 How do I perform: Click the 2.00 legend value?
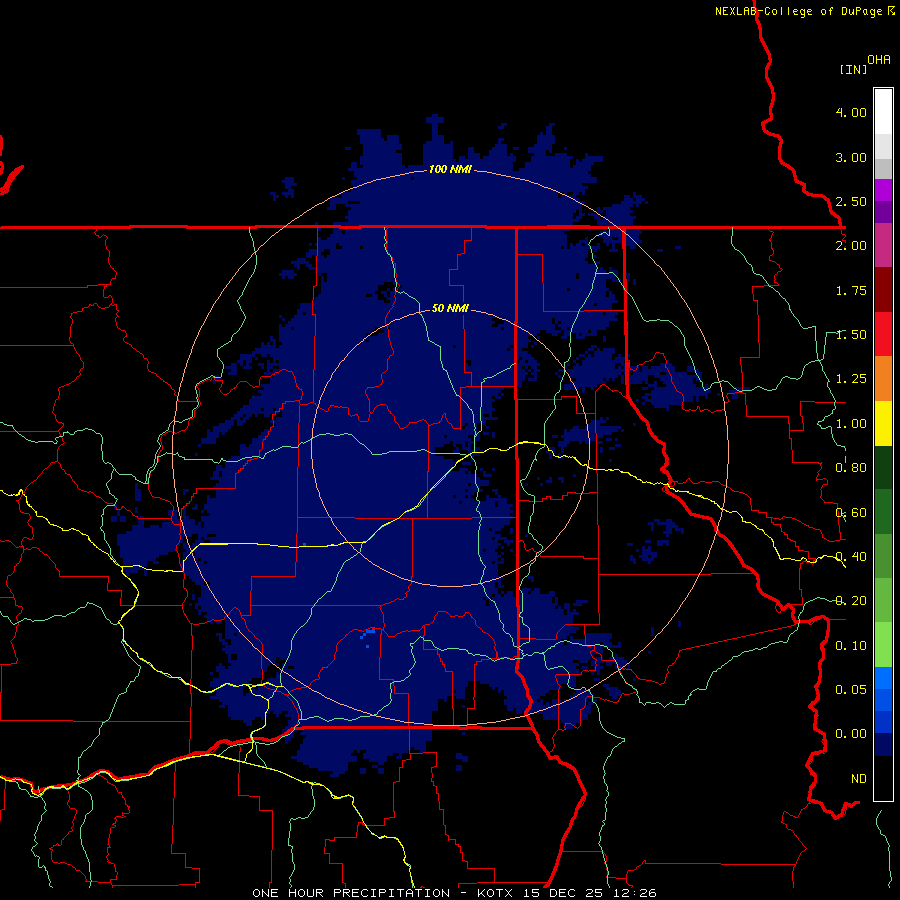pos(851,246)
